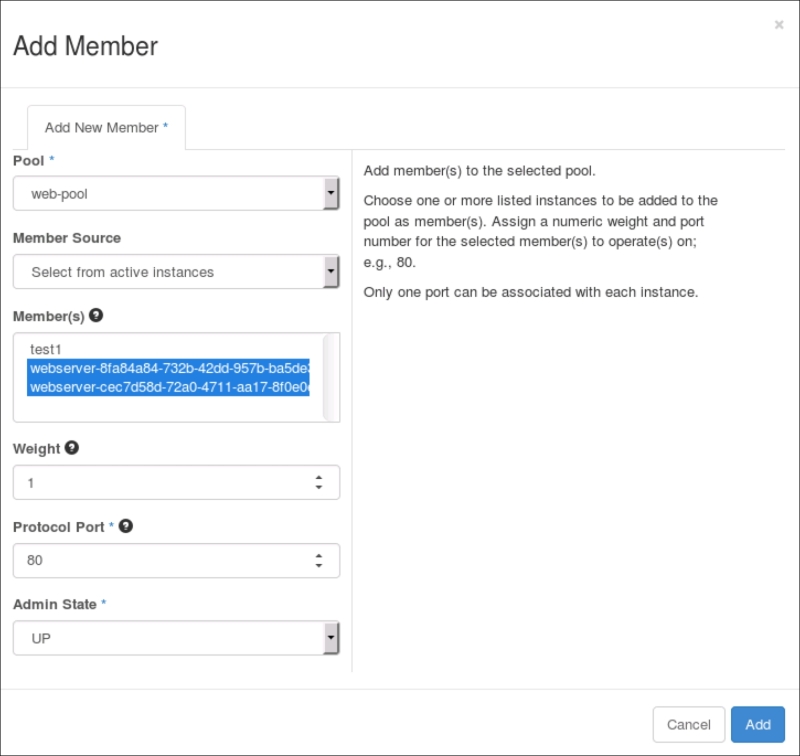Decrease the Weight value with down arrow
The height and width of the screenshot is (756, 800).
[x=319, y=488]
